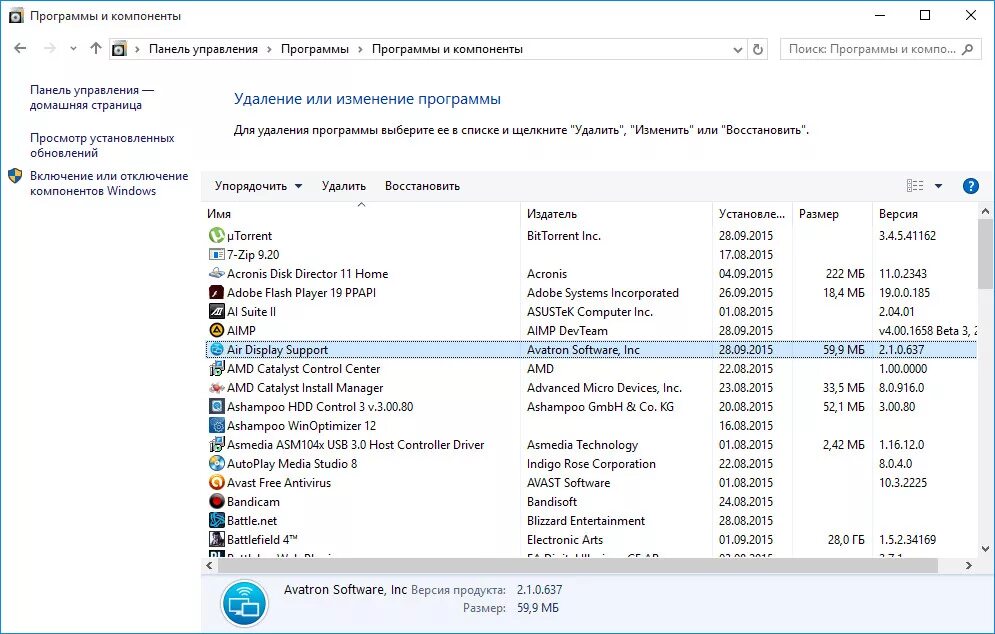Open Просмотр установленных обновлений link
The width and height of the screenshot is (995, 634).
102,145
